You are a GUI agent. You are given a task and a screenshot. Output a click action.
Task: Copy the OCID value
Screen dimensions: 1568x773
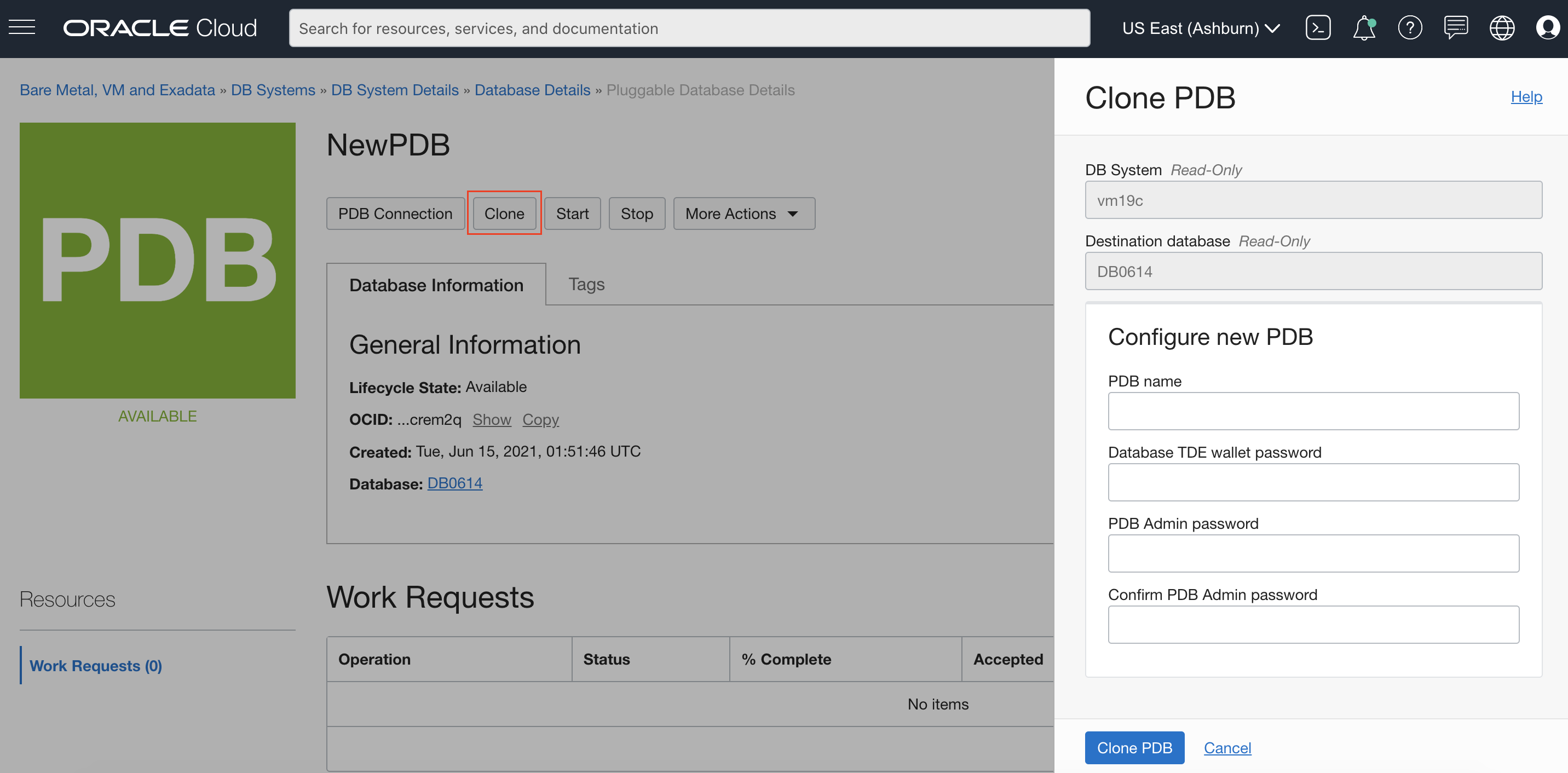540,419
